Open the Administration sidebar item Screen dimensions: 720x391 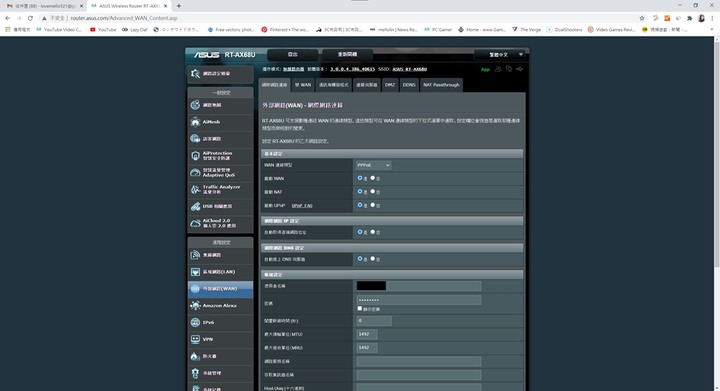220,373
